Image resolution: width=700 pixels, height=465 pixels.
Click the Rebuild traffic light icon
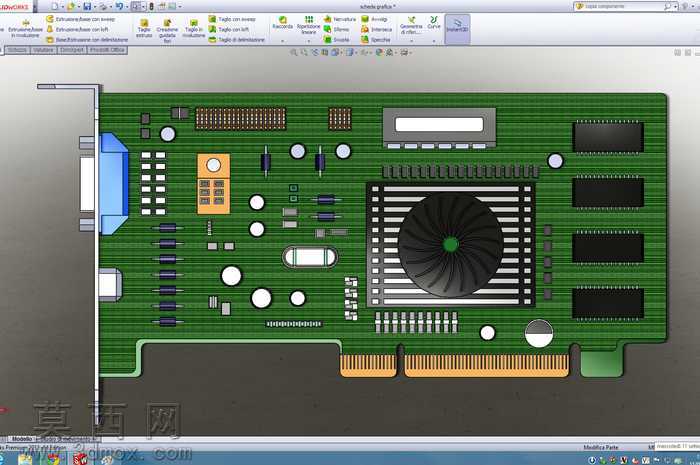[151, 6]
